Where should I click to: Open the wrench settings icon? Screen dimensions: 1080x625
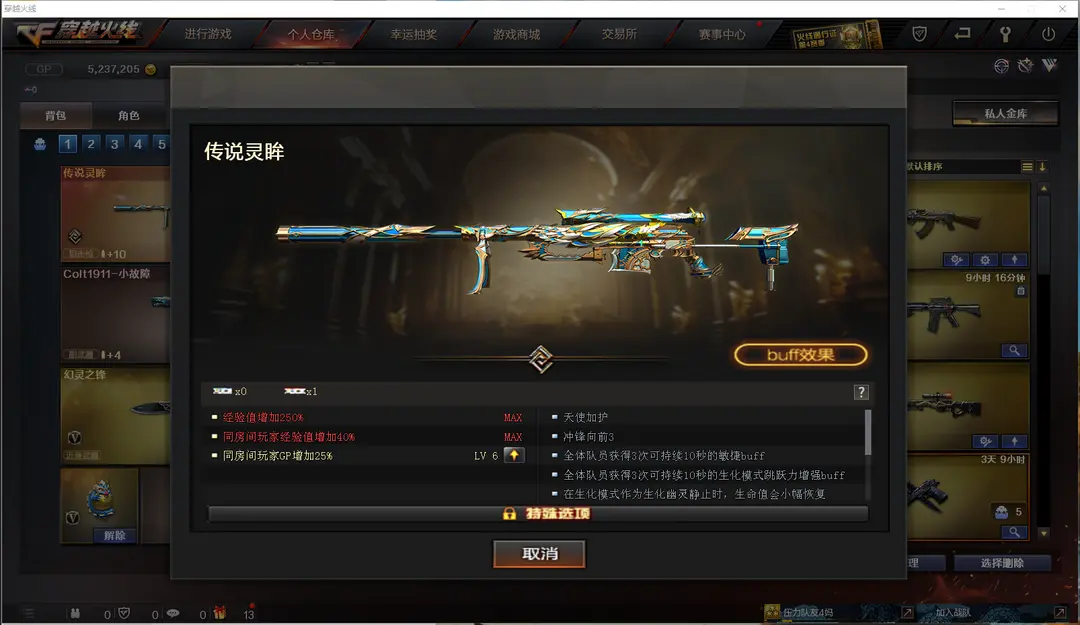point(1005,34)
